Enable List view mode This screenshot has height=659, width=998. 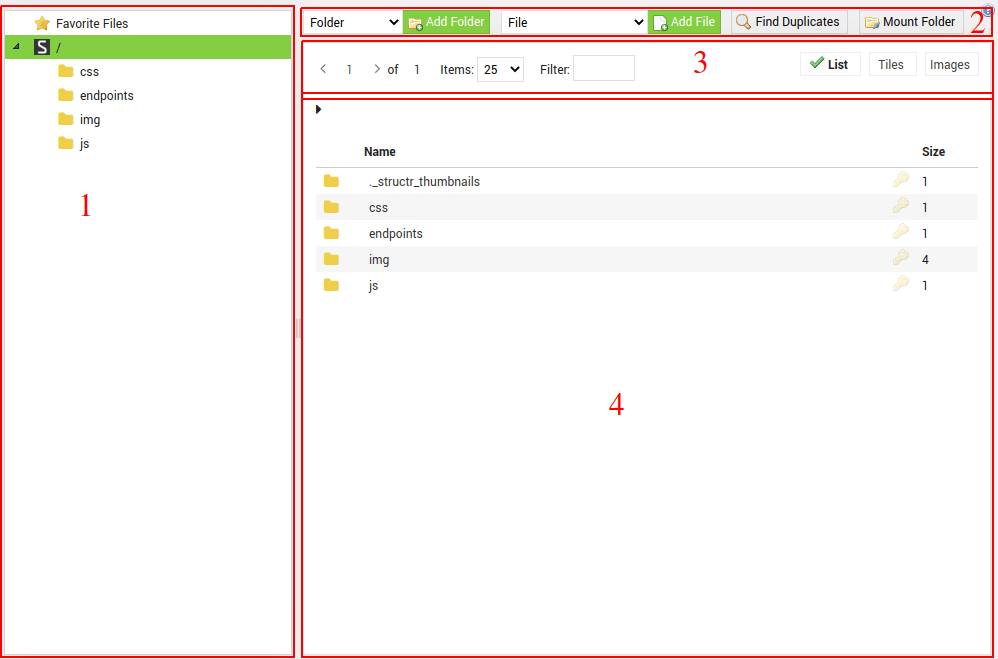(x=830, y=64)
